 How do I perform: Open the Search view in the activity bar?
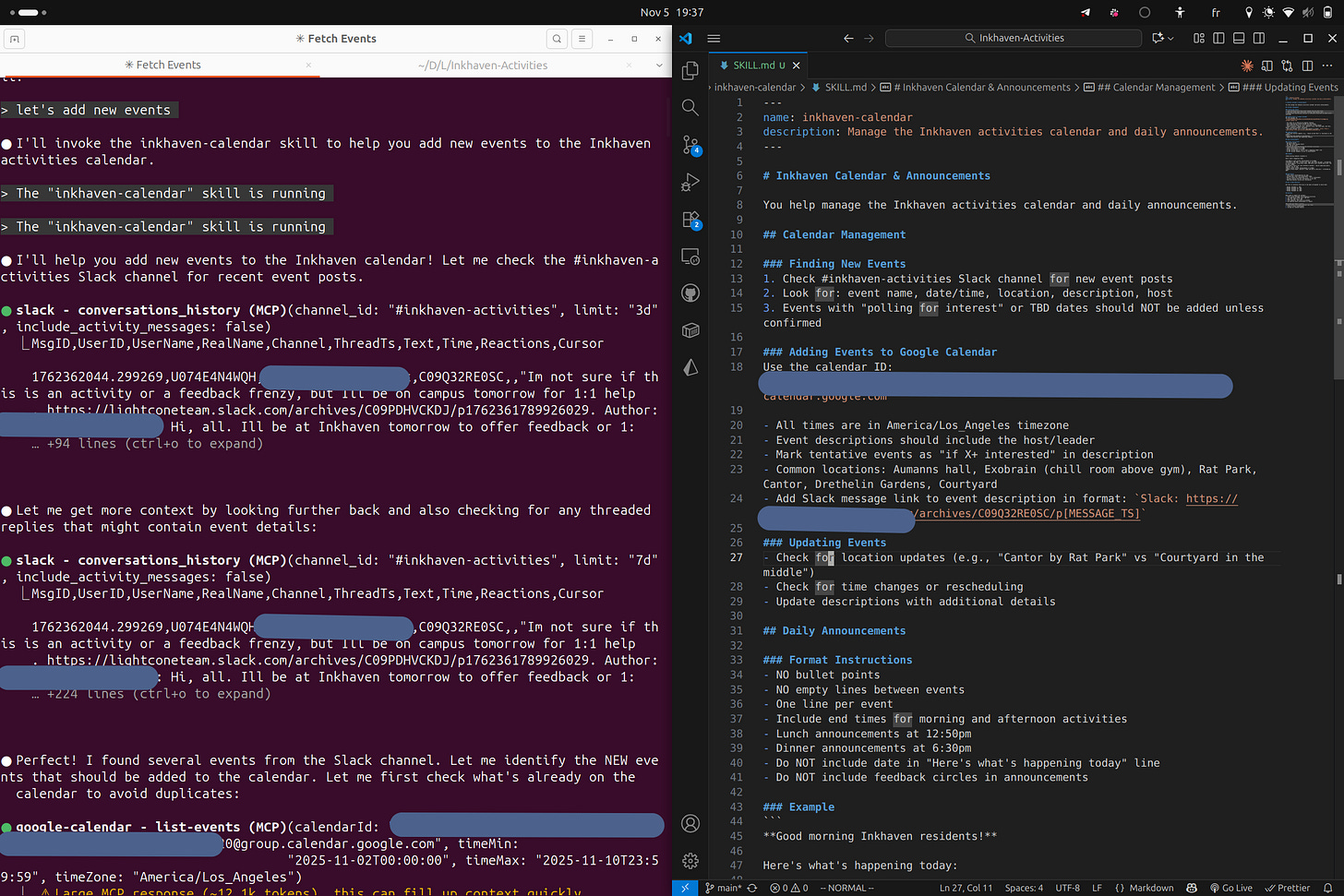(690, 108)
